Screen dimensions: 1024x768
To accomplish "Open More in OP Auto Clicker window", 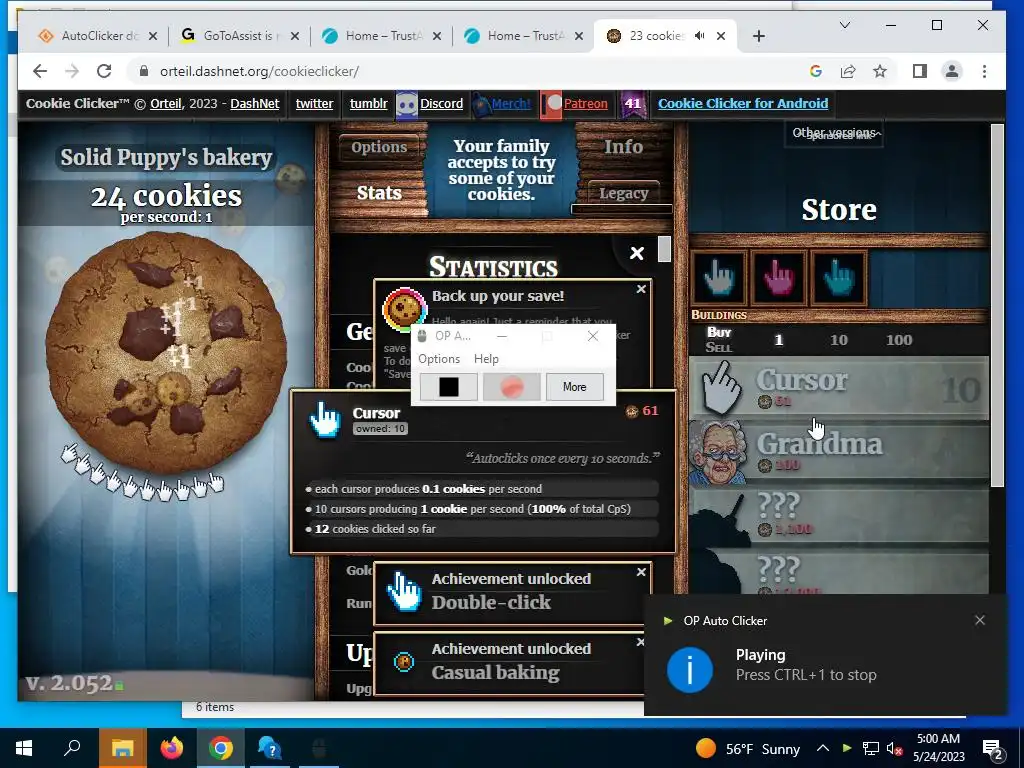I will 574,387.
